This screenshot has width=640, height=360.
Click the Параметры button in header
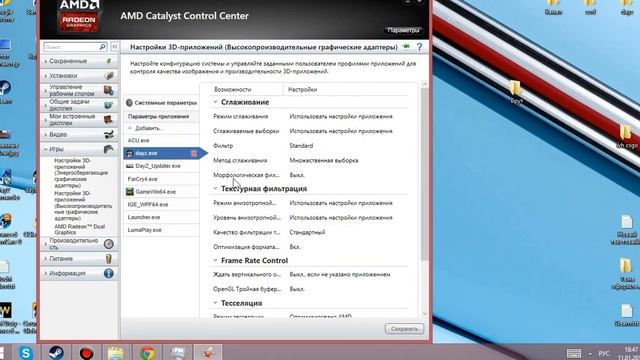tap(403, 30)
